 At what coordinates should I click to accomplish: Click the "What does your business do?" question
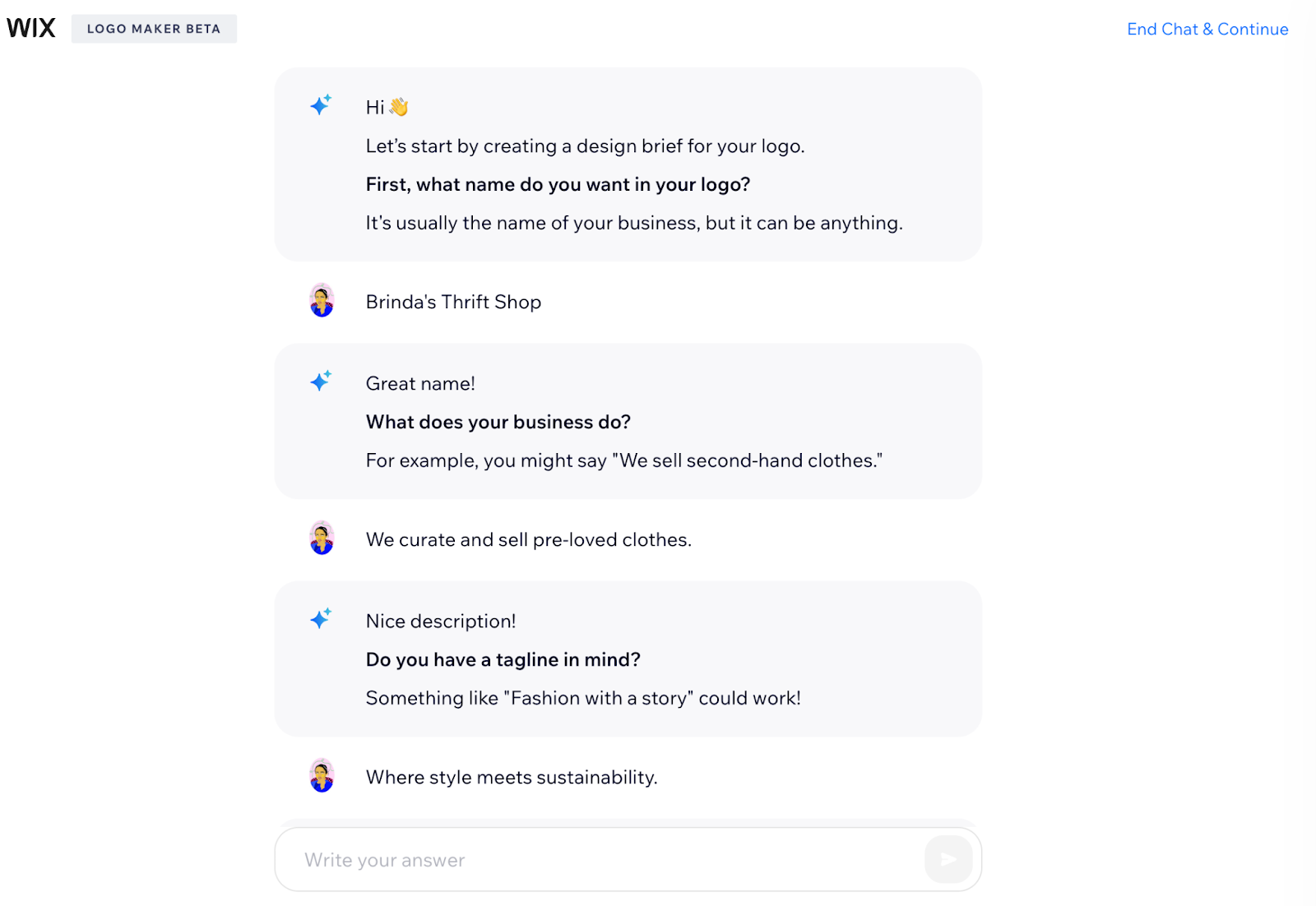(x=498, y=423)
